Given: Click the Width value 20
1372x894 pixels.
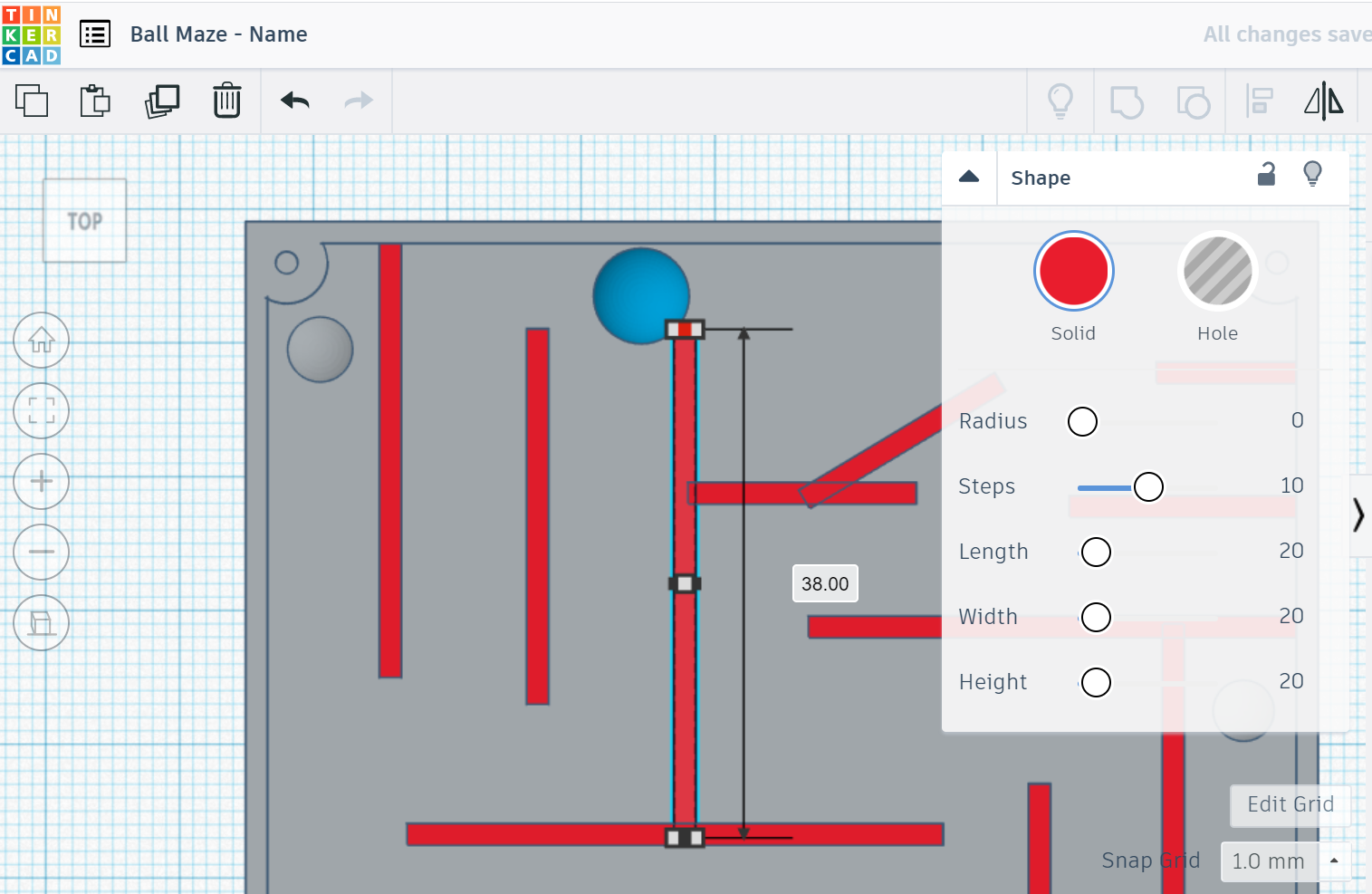Looking at the screenshot, I should coord(1291,616).
